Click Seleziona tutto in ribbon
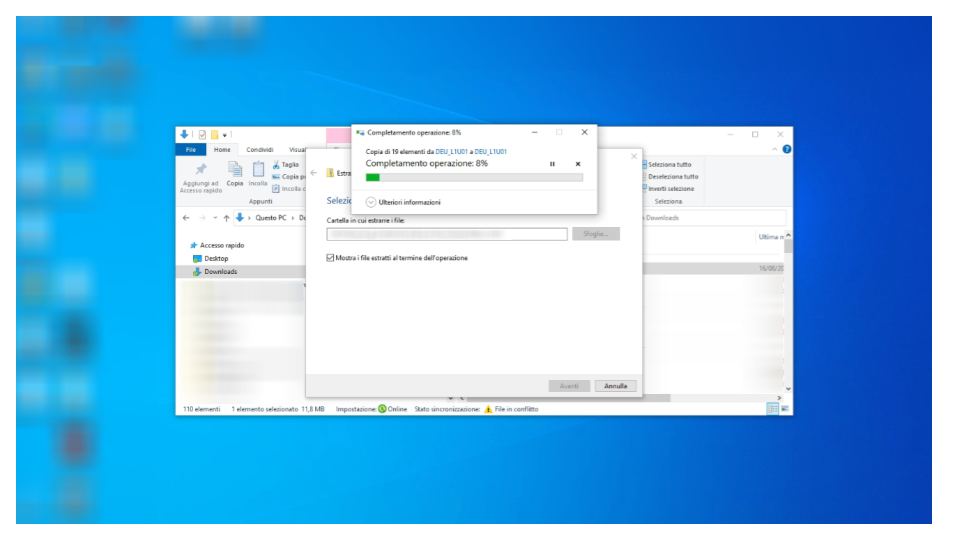Image resolution: width=960 pixels, height=540 pixels. [x=667, y=165]
